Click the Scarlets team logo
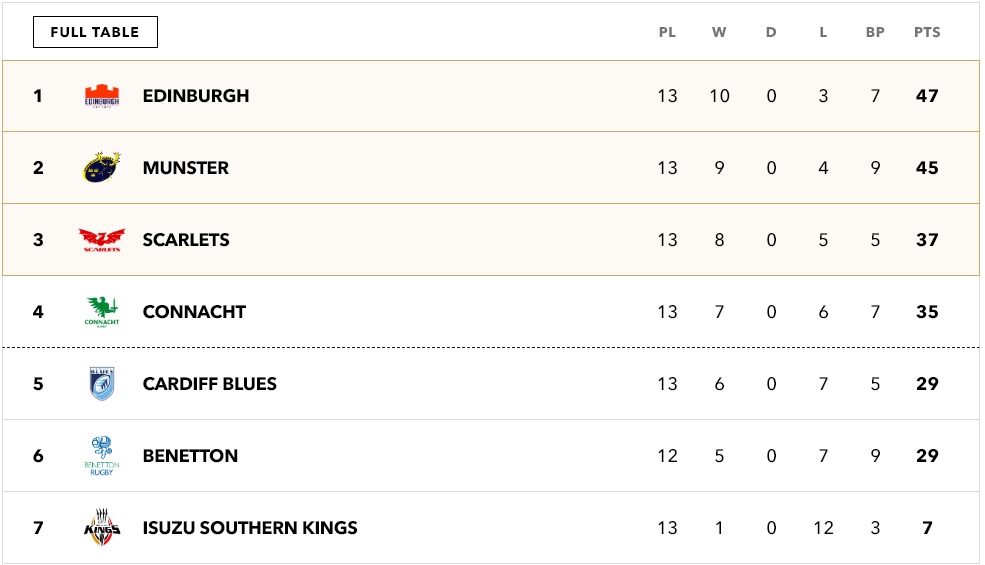 pos(101,240)
